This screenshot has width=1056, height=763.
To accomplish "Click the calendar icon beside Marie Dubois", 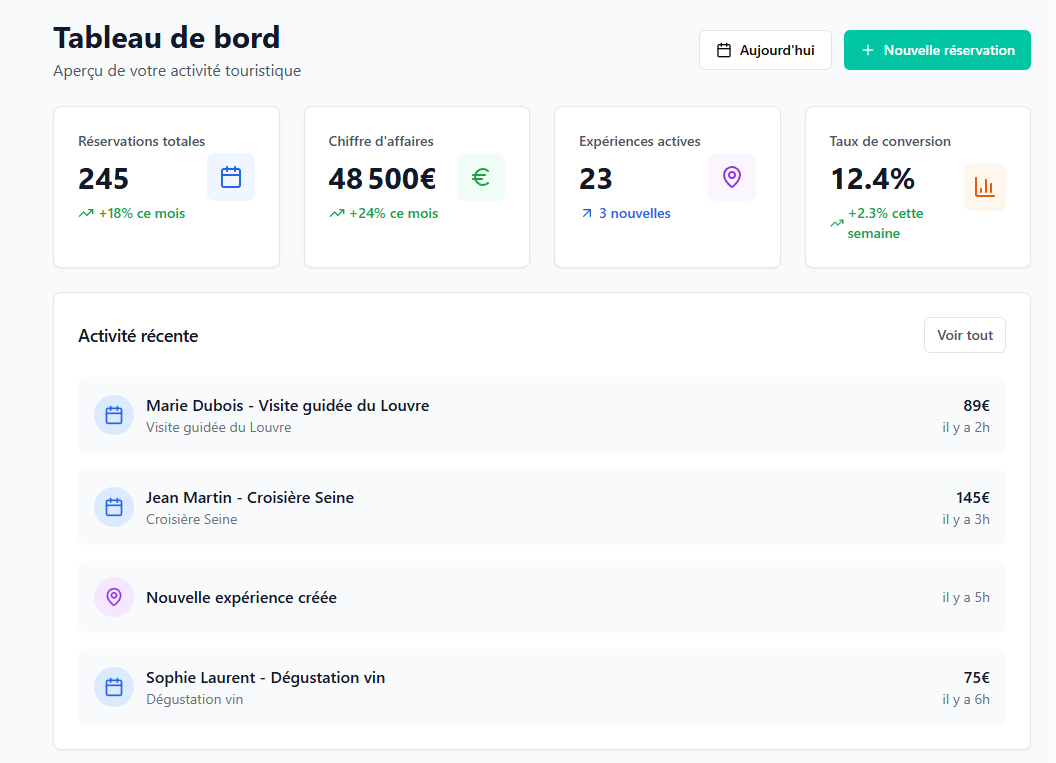I will click(x=114, y=415).
